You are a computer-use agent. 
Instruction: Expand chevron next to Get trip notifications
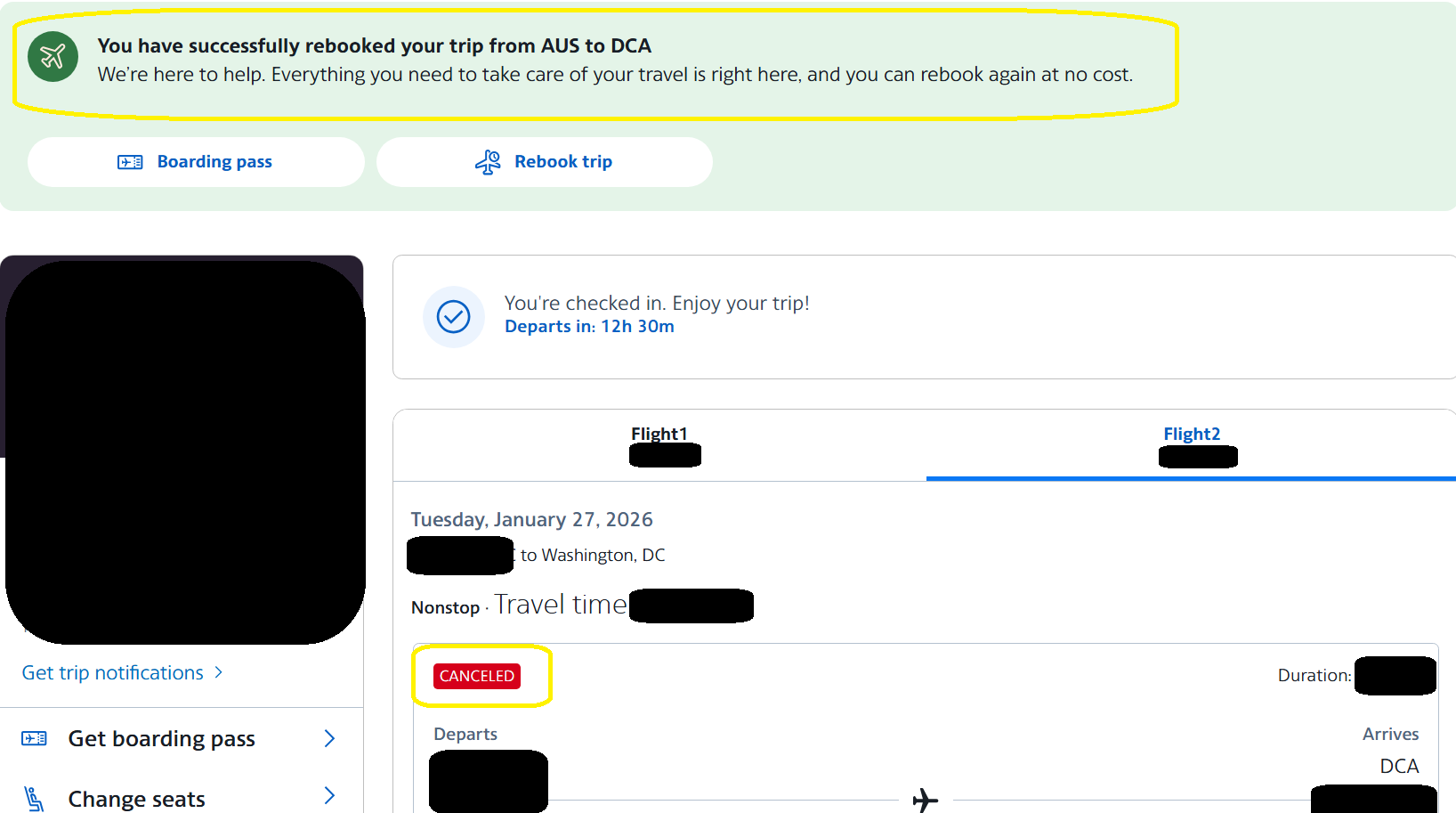coord(218,673)
